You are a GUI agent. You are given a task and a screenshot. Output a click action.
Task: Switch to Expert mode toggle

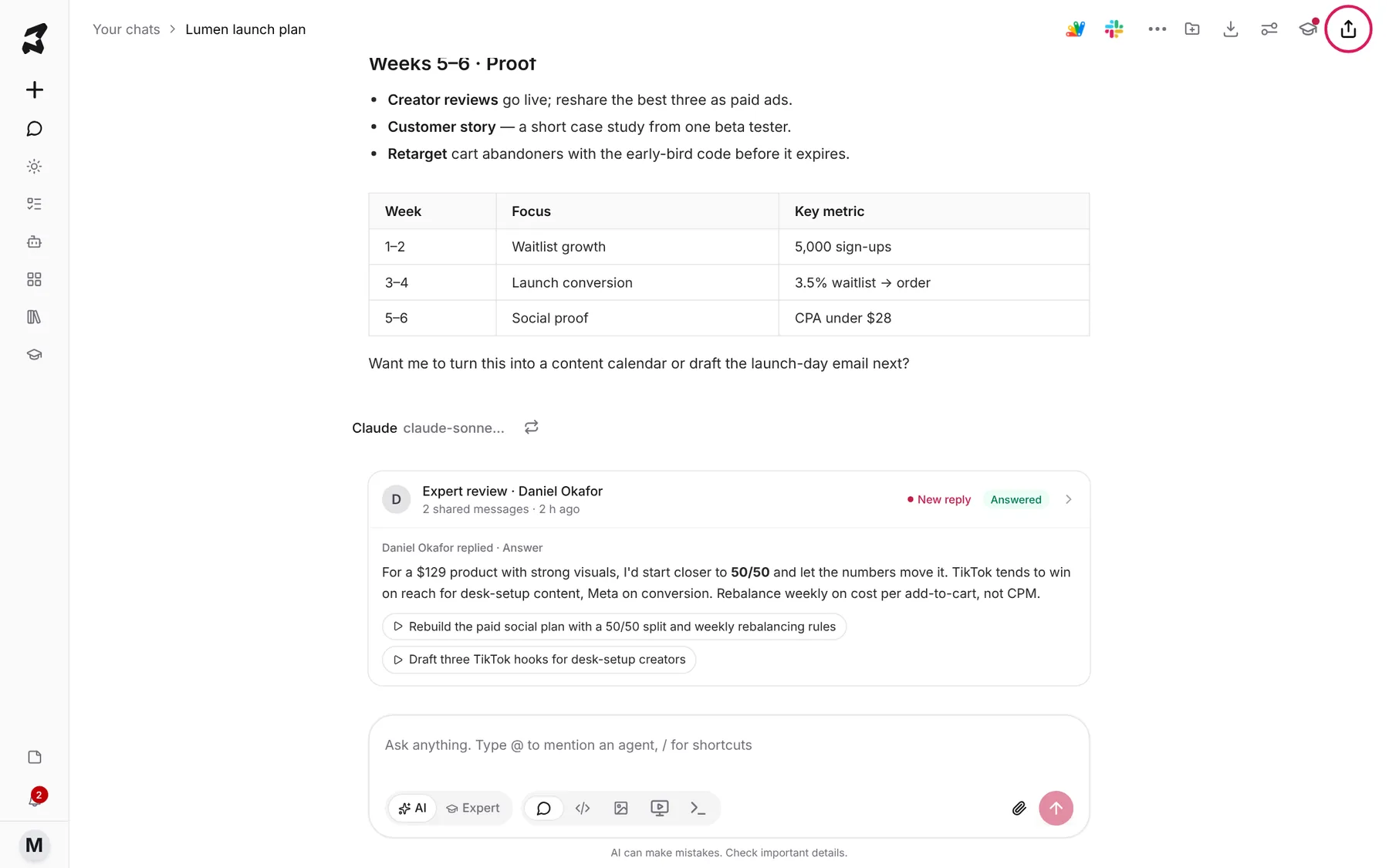[473, 808]
